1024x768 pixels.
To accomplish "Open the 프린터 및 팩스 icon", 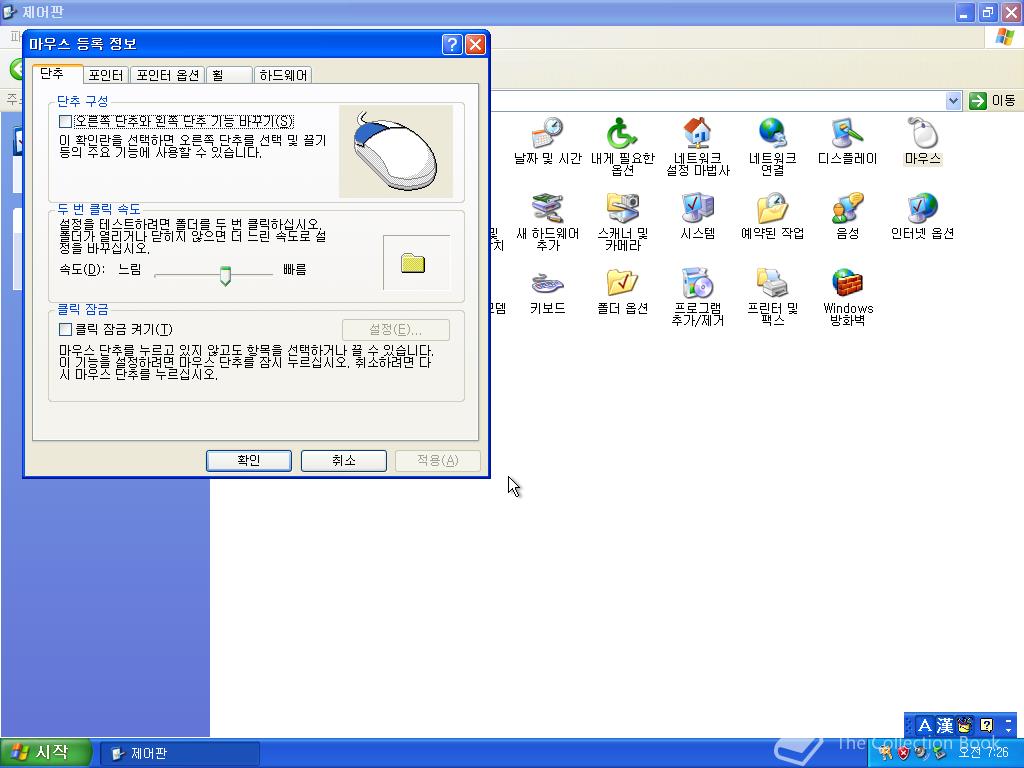I will point(773,297).
